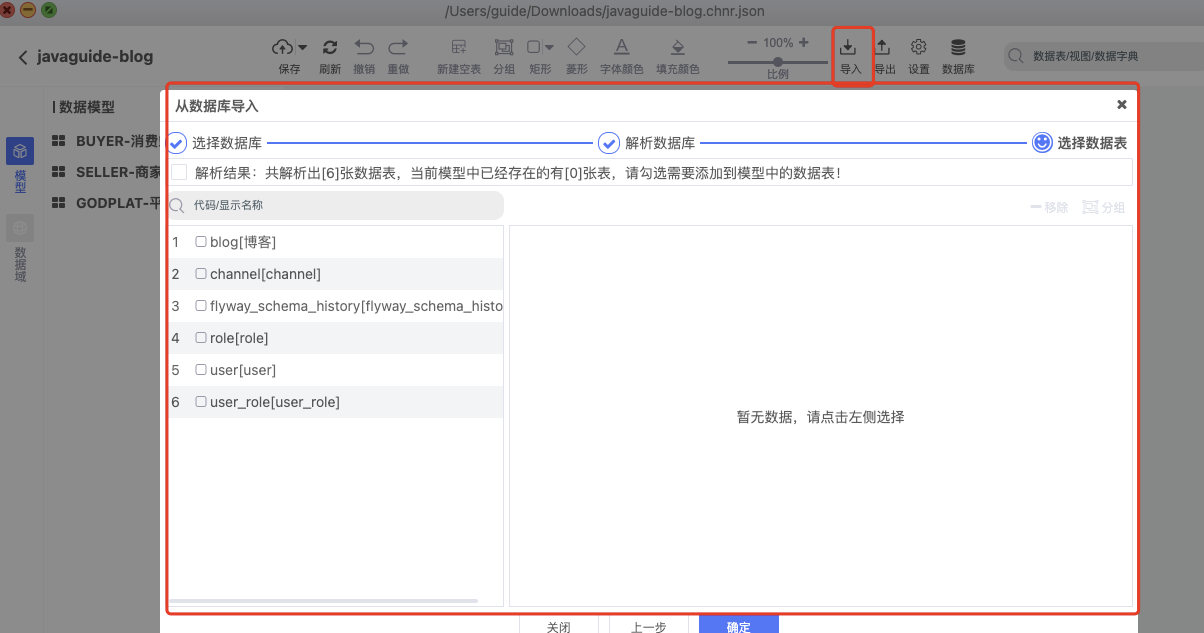Tick the user_role[user_role] checkbox
Viewport: 1204px width, 633px height.
(x=201, y=402)
